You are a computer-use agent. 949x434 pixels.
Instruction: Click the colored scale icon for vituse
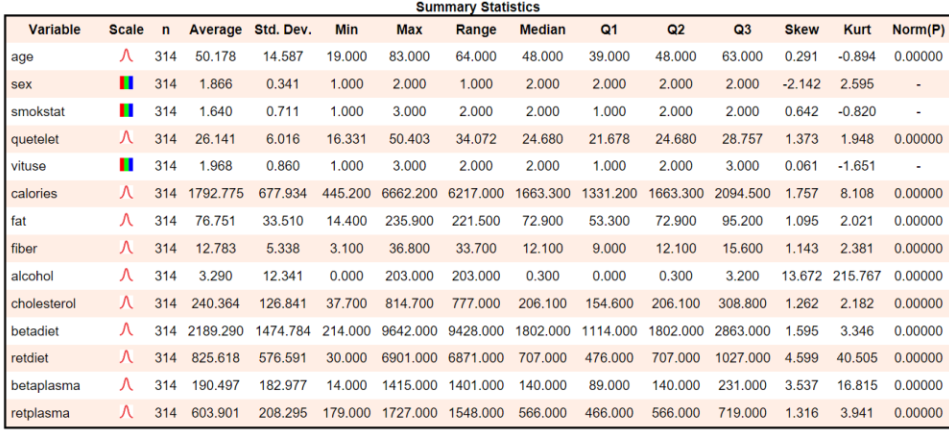click(126, 165)
